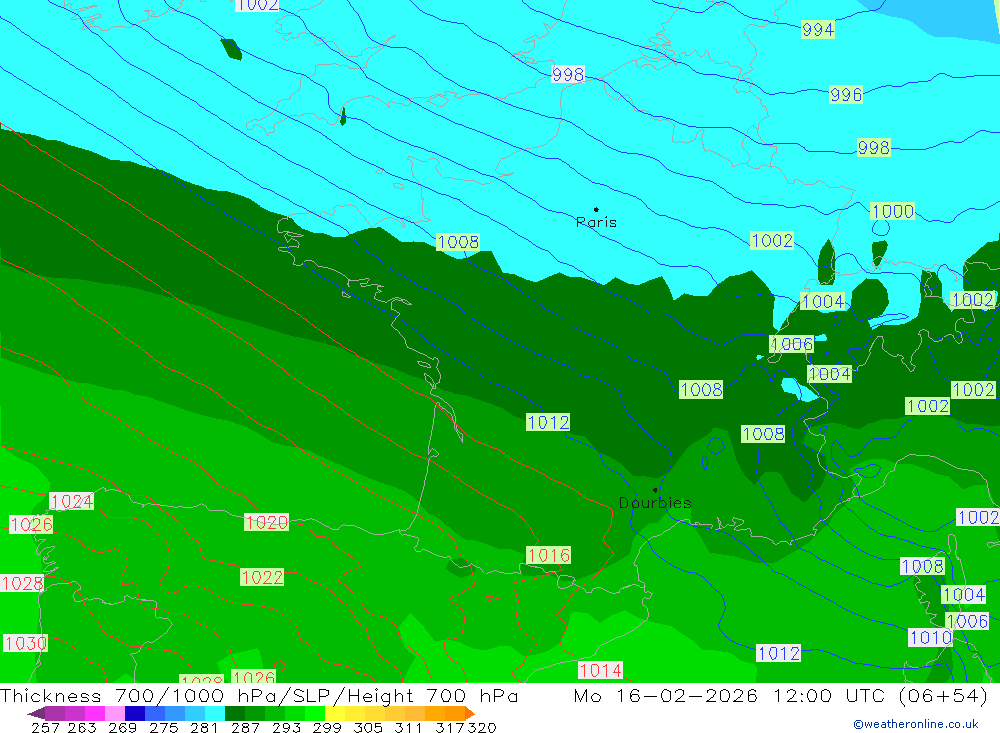Click the red 1026 label beside 1024
Viewport: 1000px width, 733px height.
tap(31, 525)
